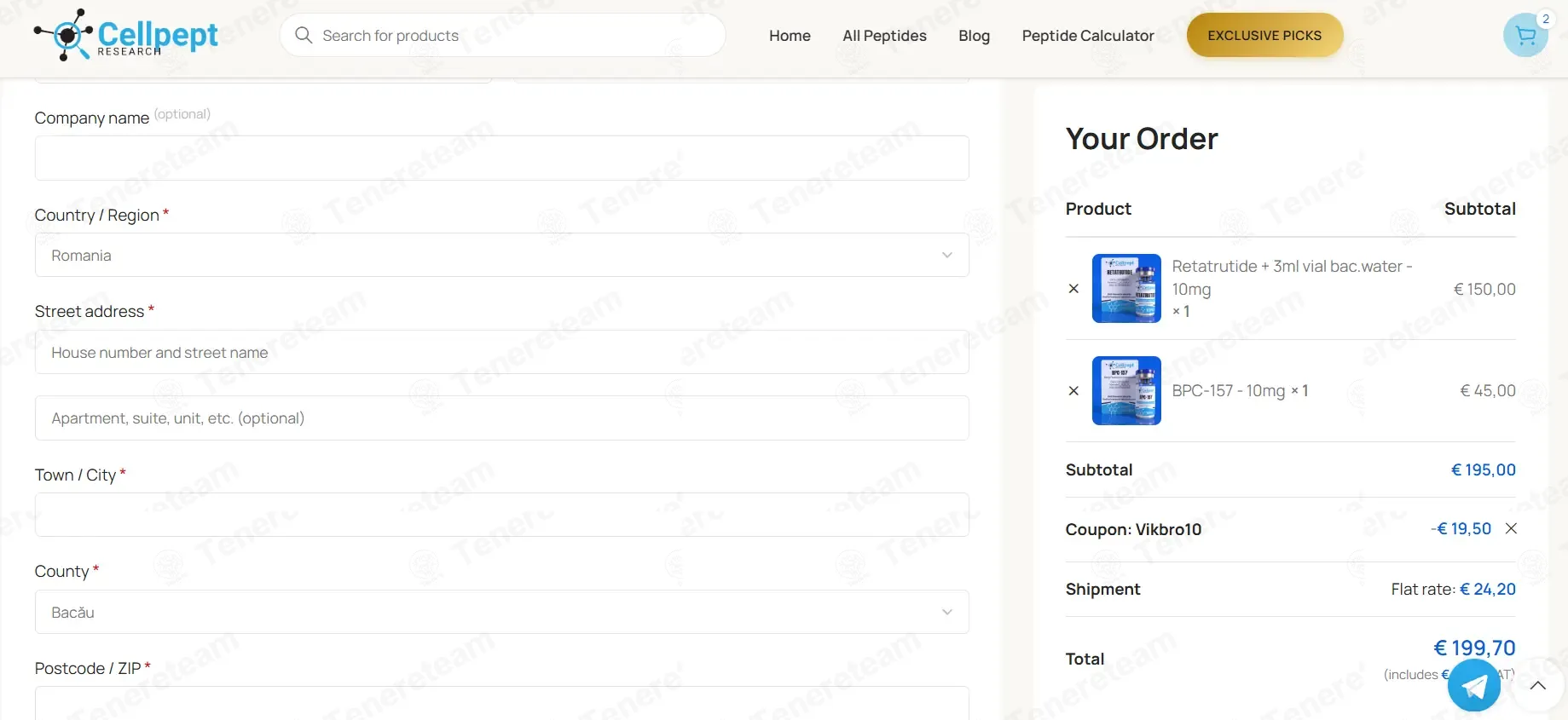Focus the Search for products field
Image resolution: width=1568 pixels, height=720 pixels.
coord(503,35)
